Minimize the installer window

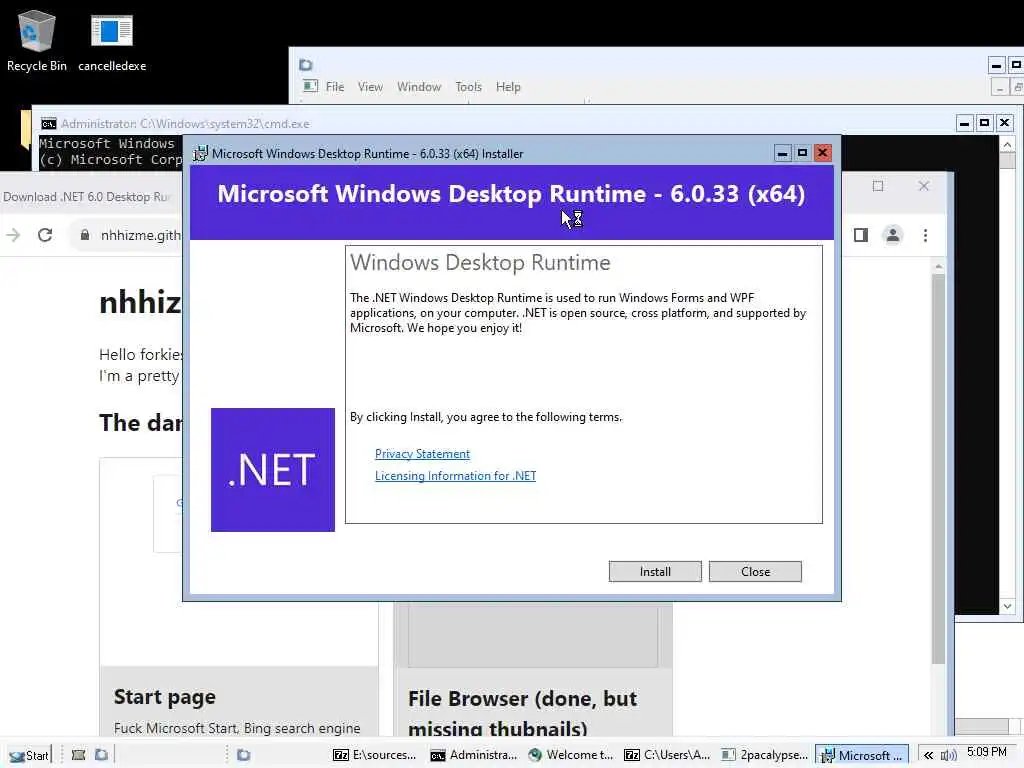pos(782,153)
